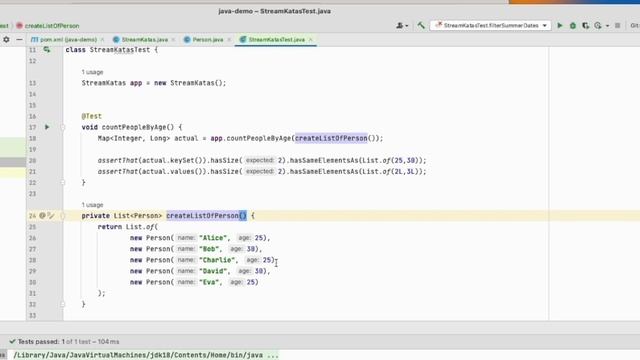Click createListOfPerson call on line 18
This screenshot has height=360, width=640.
click(x=331, y=138)
